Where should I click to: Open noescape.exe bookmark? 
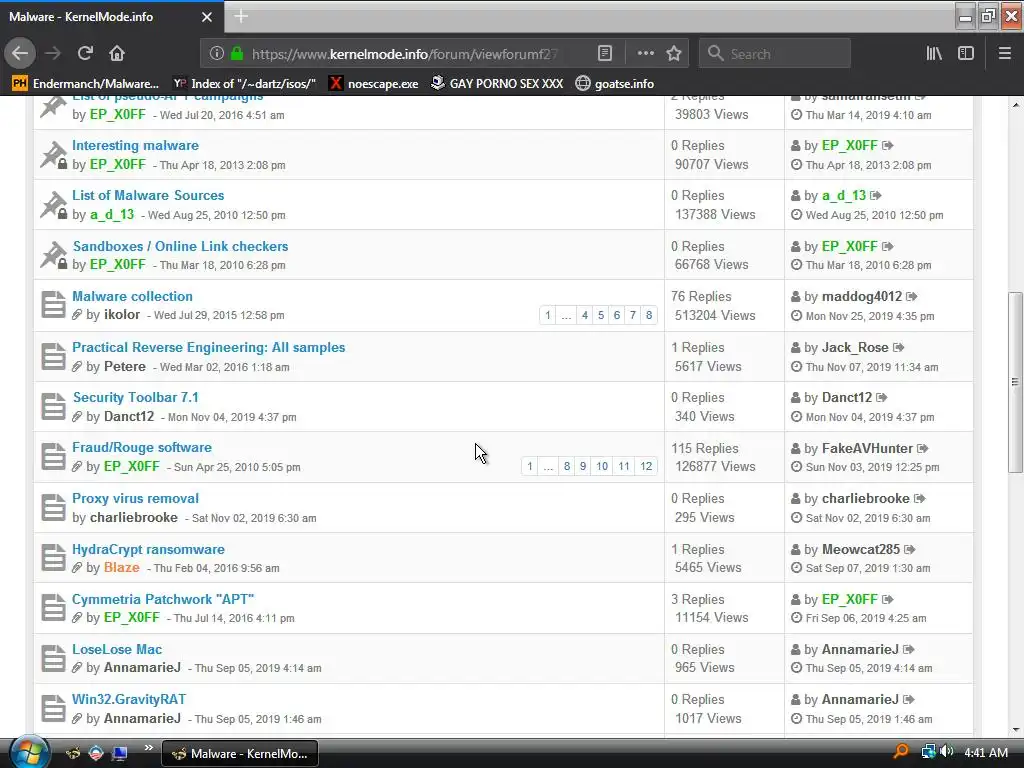pyautogui.click(x=374, y=84)
